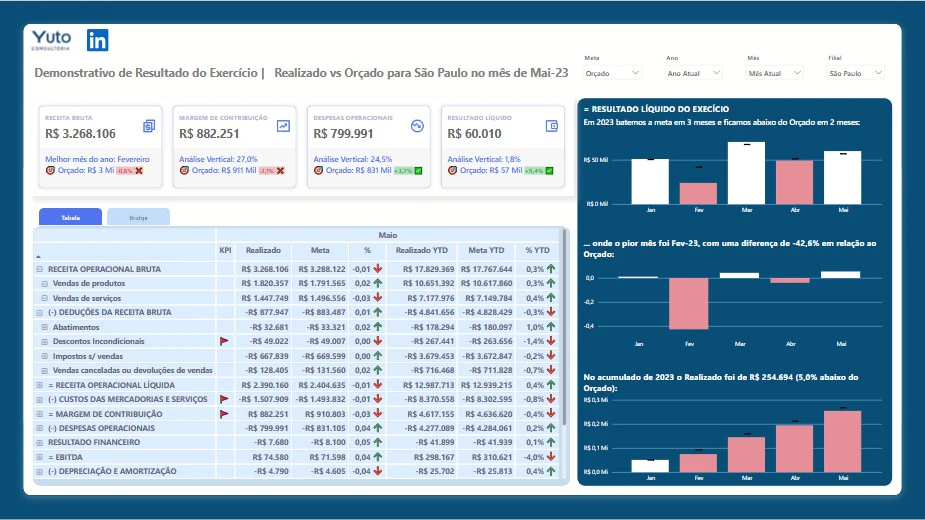Collapse the Receita Operacional Bruta row

(x=40, y=269)
